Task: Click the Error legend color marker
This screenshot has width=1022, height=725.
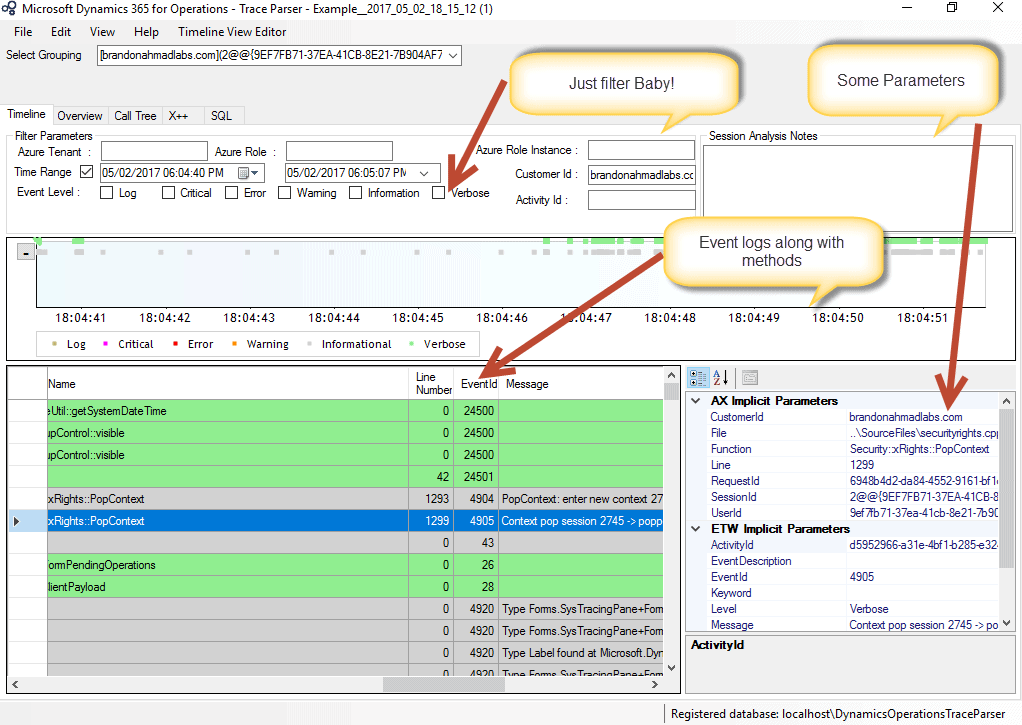Action: pos(175,344)
